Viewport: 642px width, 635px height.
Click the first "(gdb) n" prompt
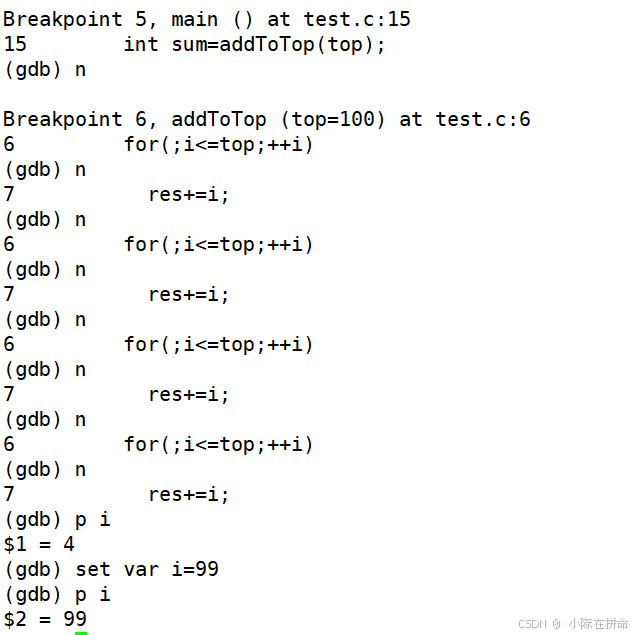pyautogui.click(x=45, y=70)
